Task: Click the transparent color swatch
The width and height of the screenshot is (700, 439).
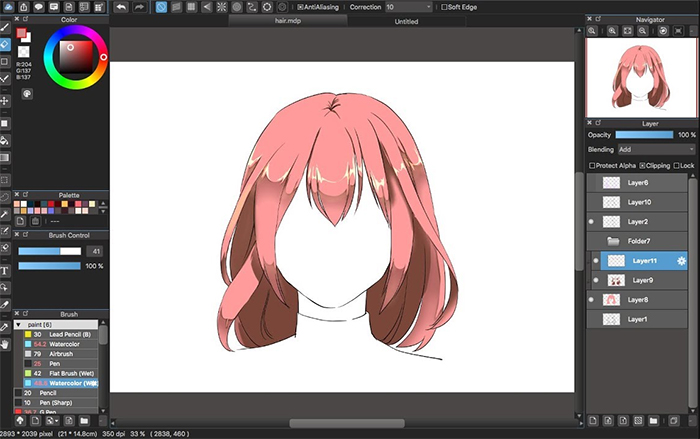Action: [24, 52]
